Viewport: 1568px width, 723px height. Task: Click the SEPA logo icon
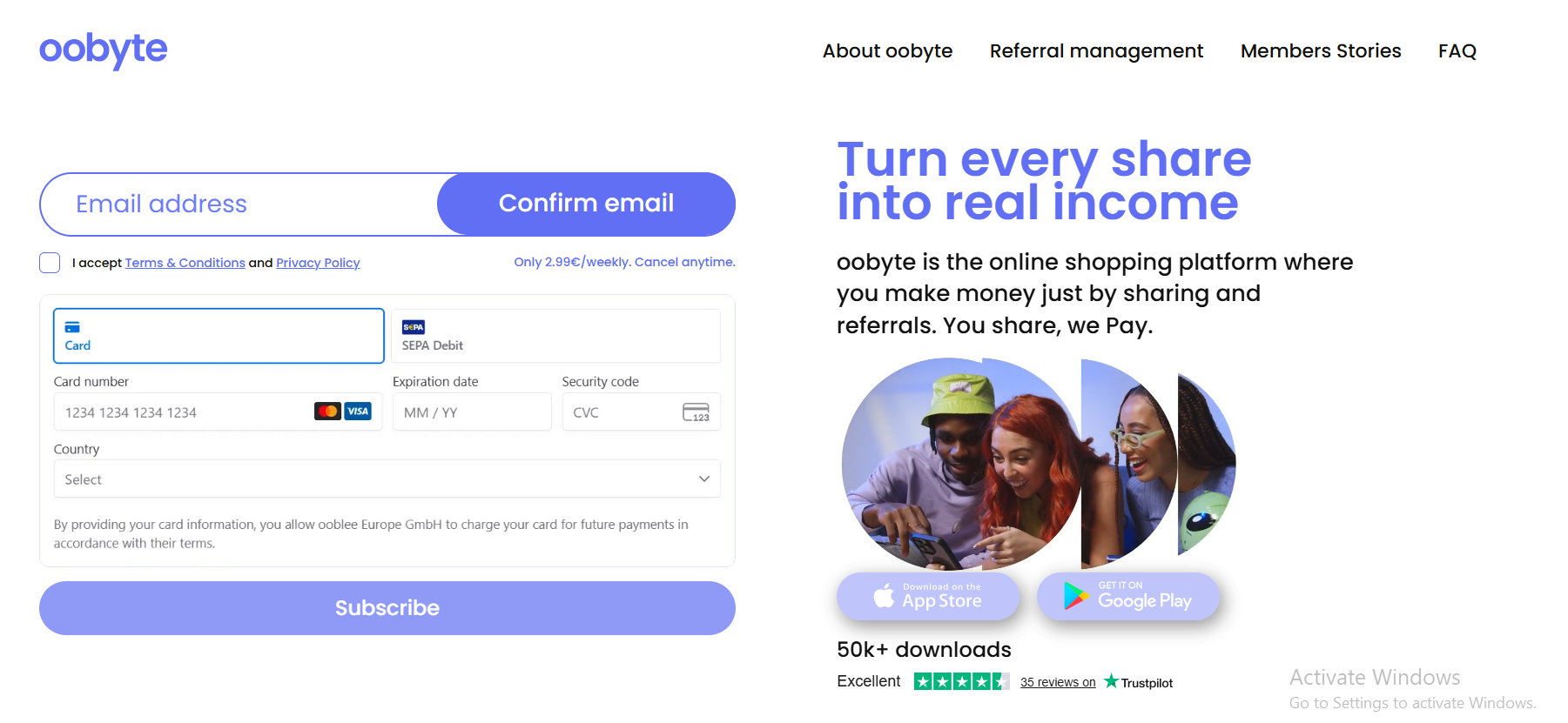(414, 327)
